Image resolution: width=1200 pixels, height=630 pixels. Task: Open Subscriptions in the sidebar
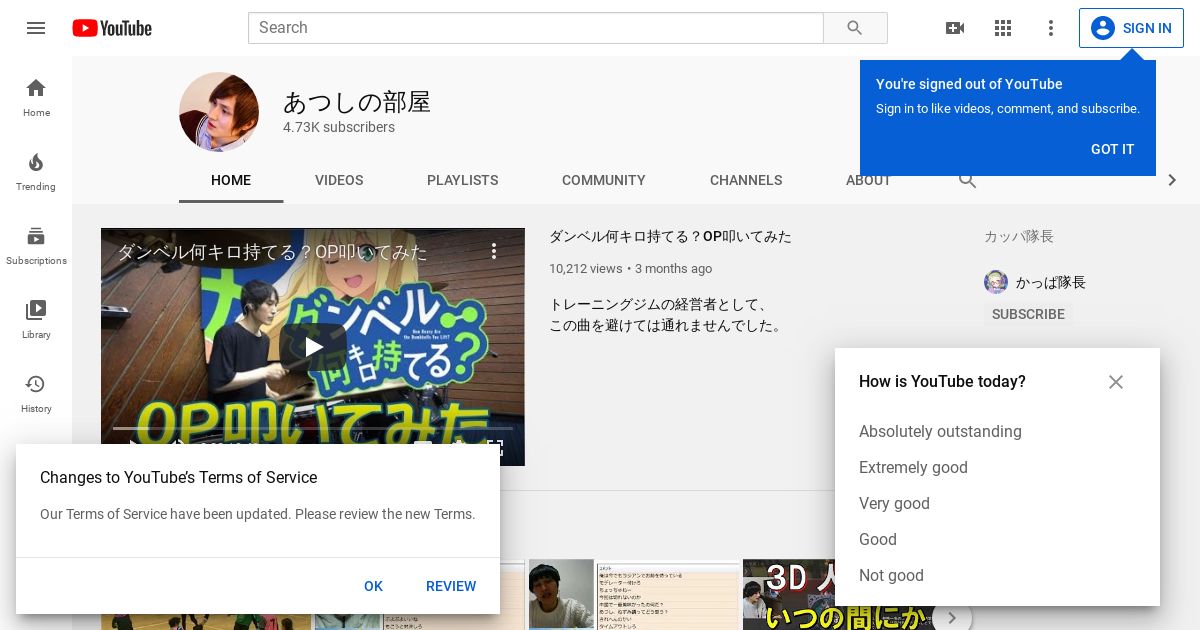36,245
